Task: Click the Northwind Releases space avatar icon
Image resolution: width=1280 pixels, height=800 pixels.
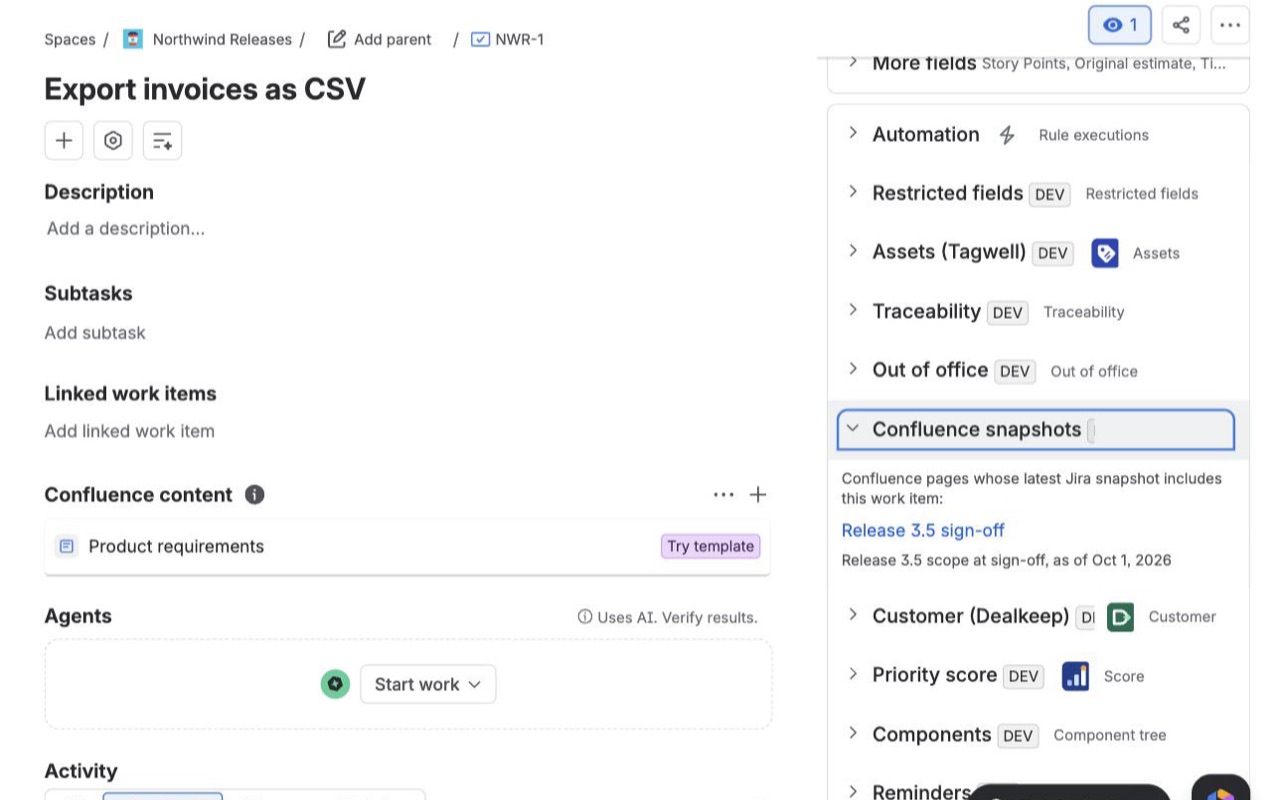Action: 133,39
